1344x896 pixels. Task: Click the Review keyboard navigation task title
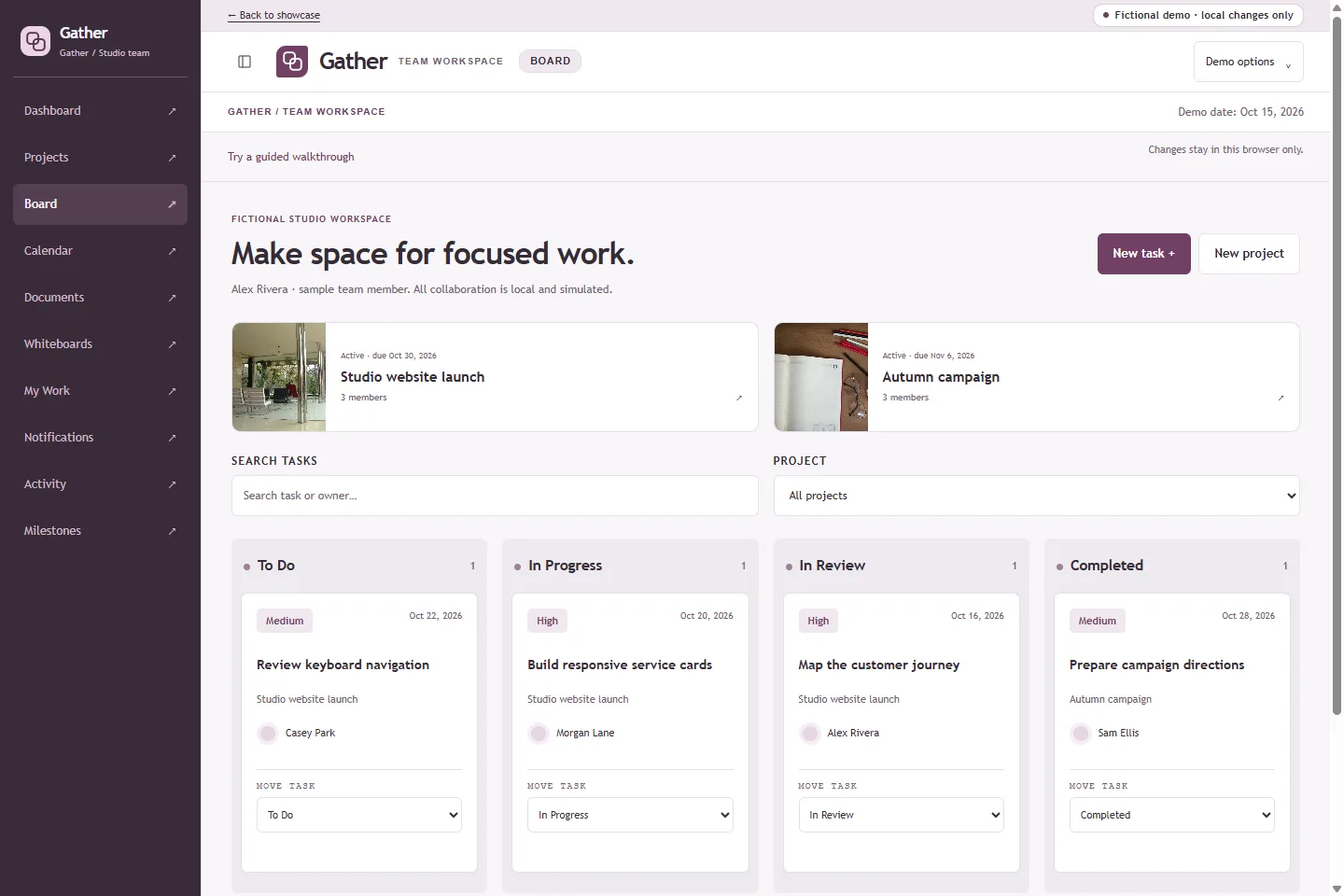343,665
